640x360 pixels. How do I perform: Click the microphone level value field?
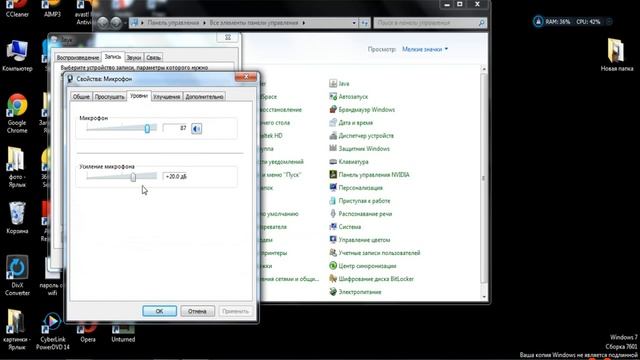point(176,128)
